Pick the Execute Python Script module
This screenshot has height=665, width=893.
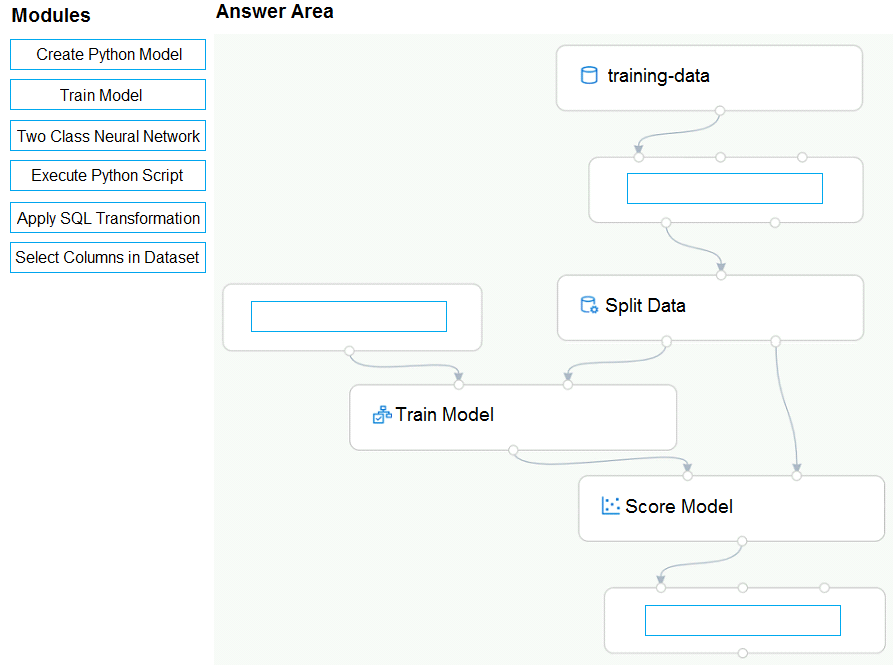click(108, 175)
